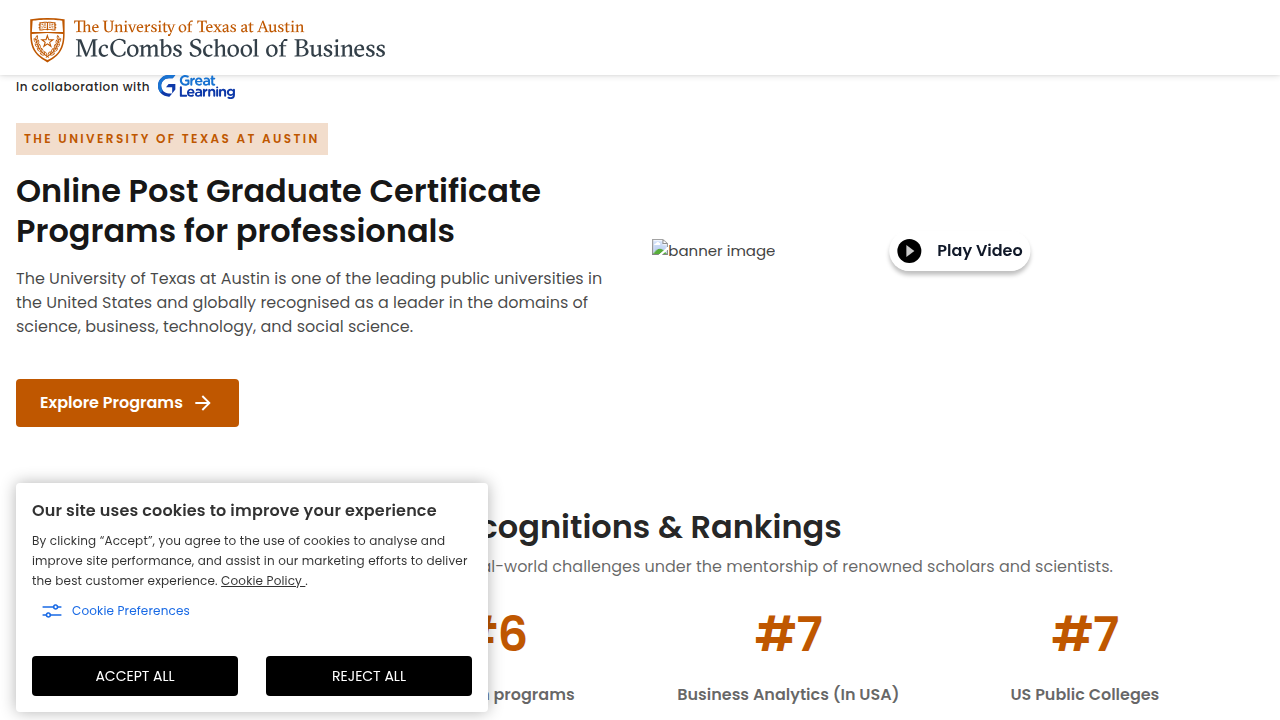
Task: Click '#7' above Business Analytics (In USA)
Action: click(788, 634)
